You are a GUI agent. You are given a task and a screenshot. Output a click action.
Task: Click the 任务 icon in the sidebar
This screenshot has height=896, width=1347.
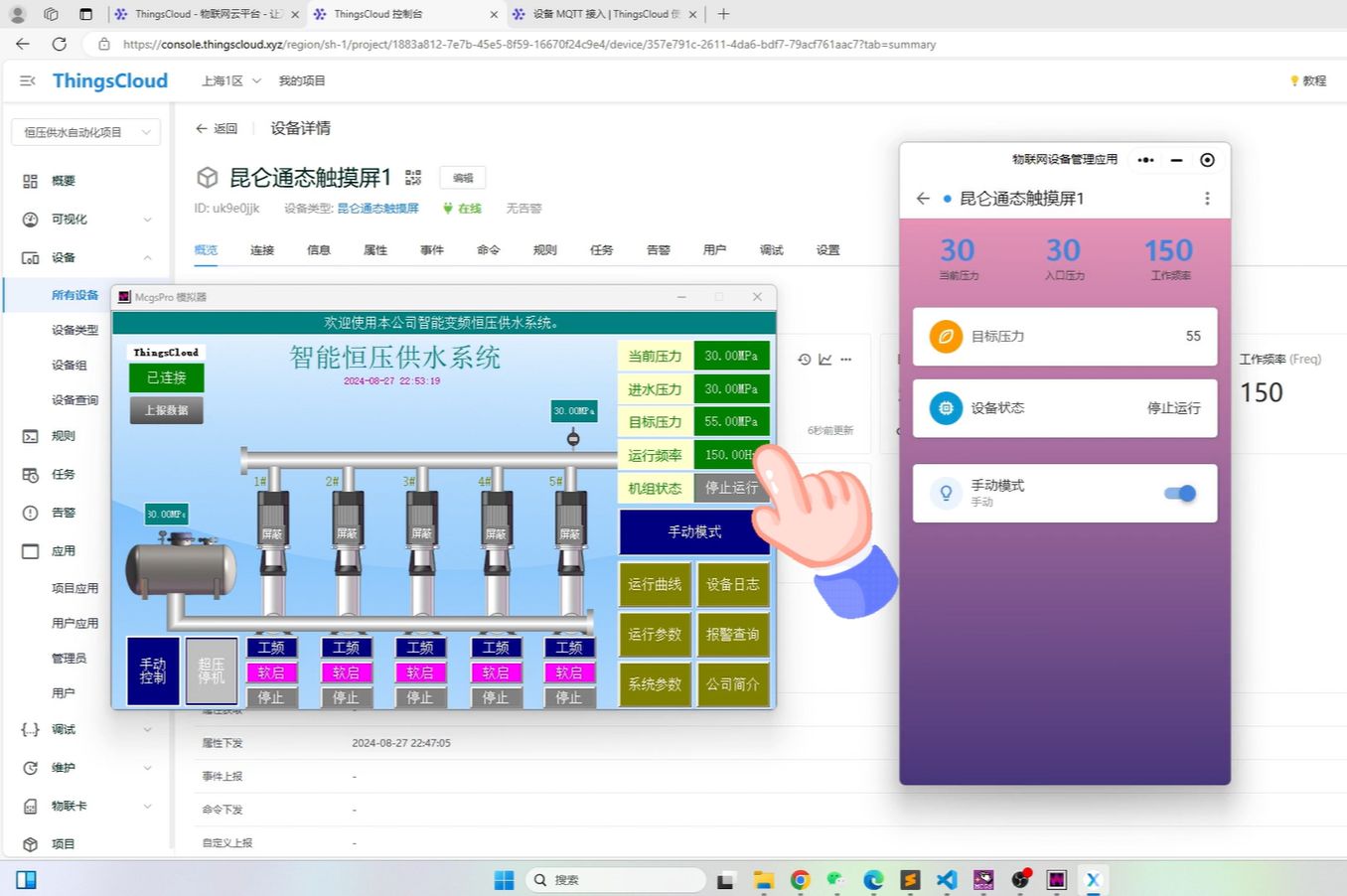(x=30, y=475)
